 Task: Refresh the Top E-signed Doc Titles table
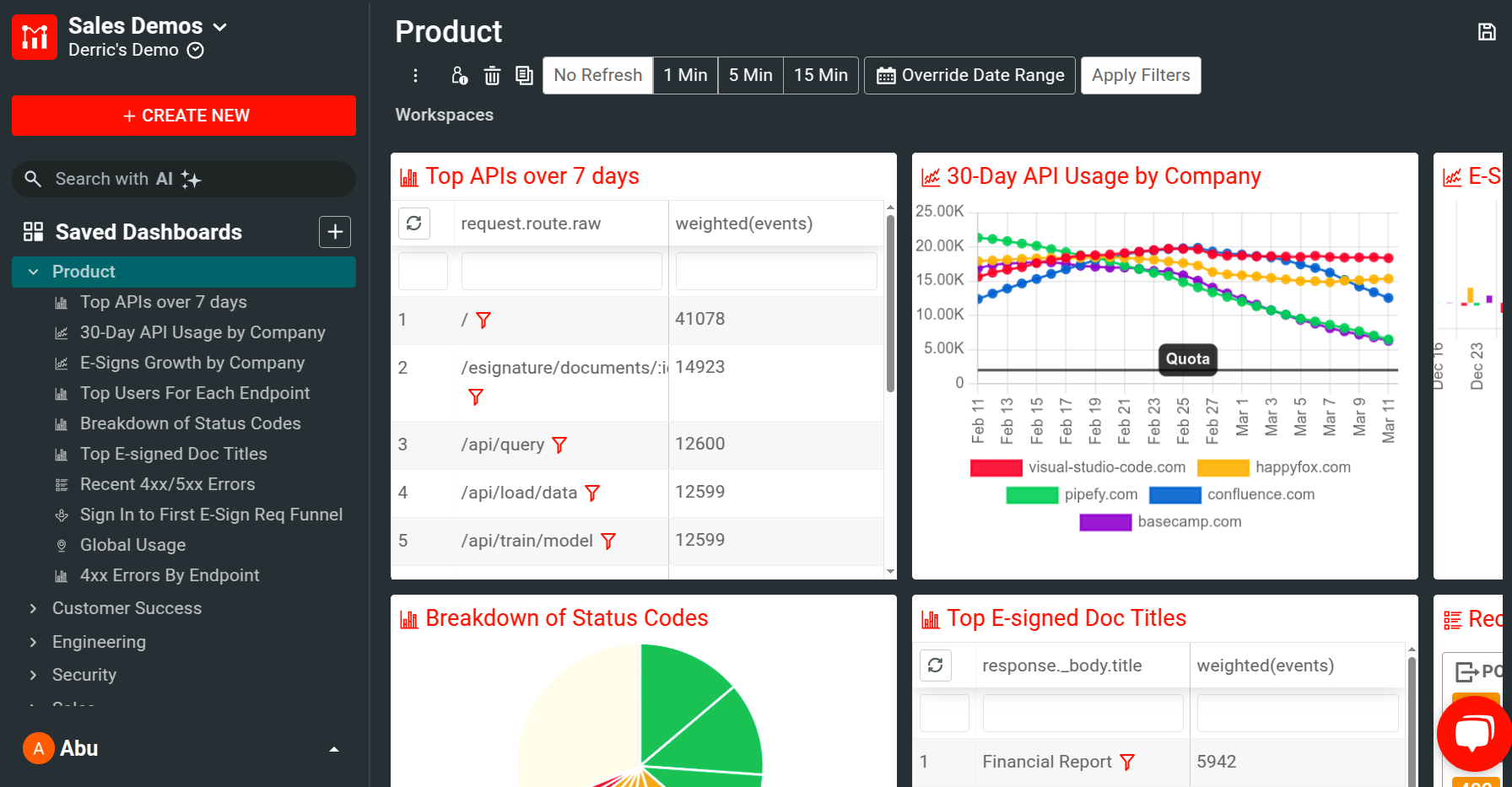pos(936,666)
